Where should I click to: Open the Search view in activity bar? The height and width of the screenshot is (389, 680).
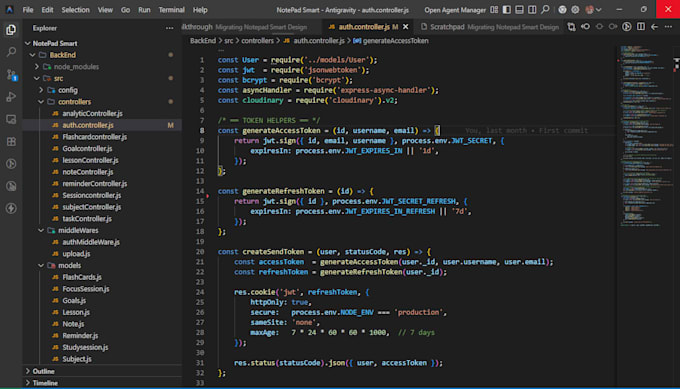click(11, 52)
